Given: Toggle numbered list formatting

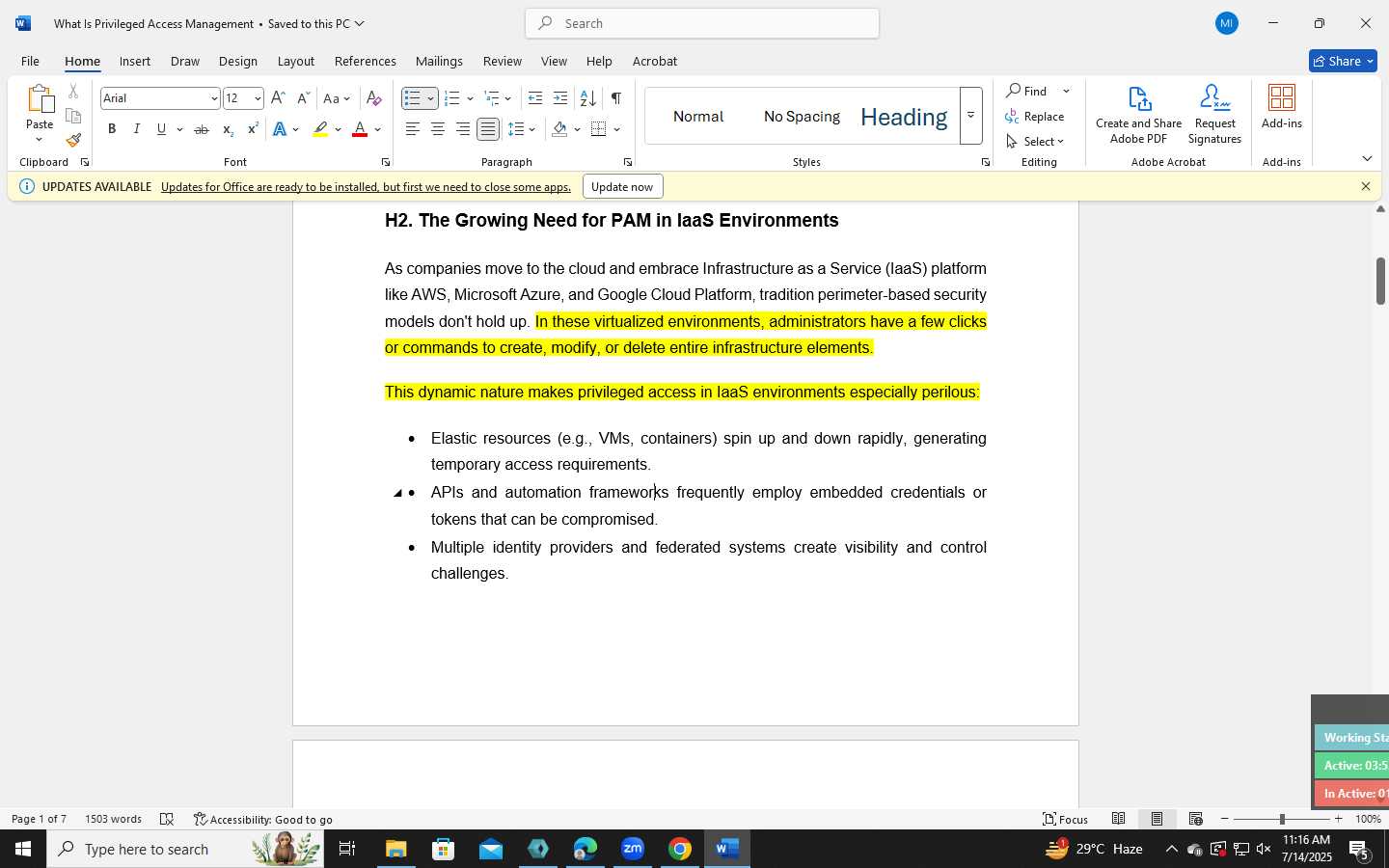Looking at the screenshot, I should pos(451,98).
